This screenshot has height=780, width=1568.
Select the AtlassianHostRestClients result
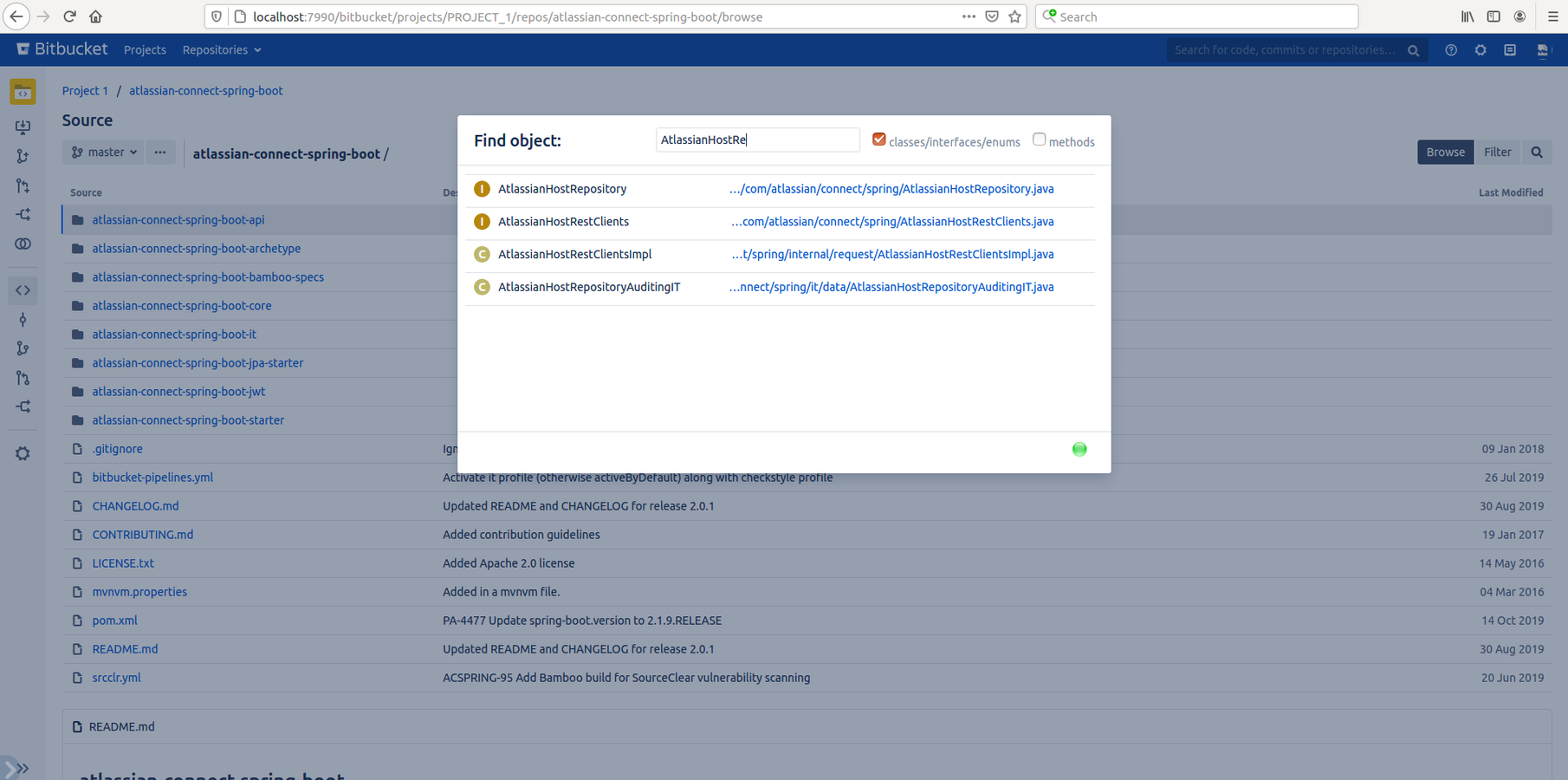(x=563, y=222)
